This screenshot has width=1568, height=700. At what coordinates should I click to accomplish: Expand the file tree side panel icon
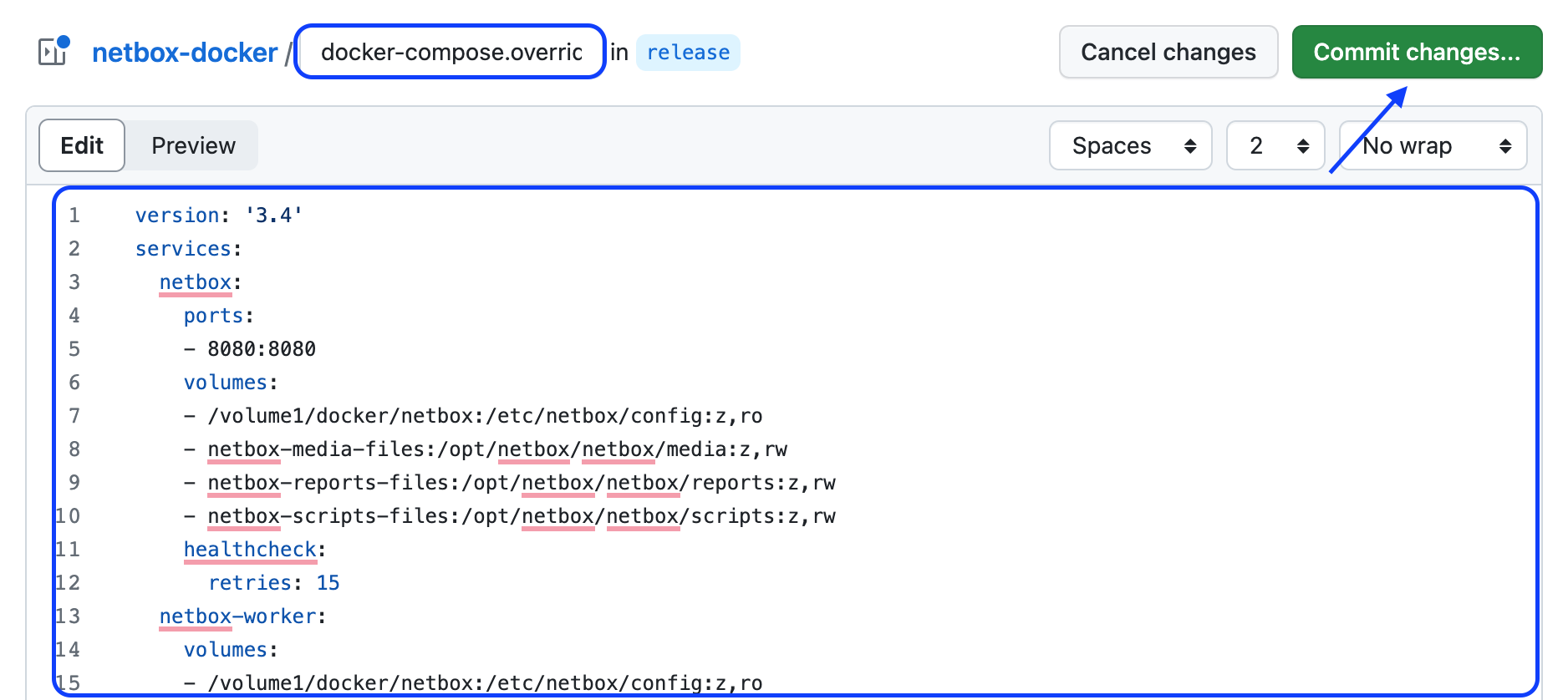point(53,52)
